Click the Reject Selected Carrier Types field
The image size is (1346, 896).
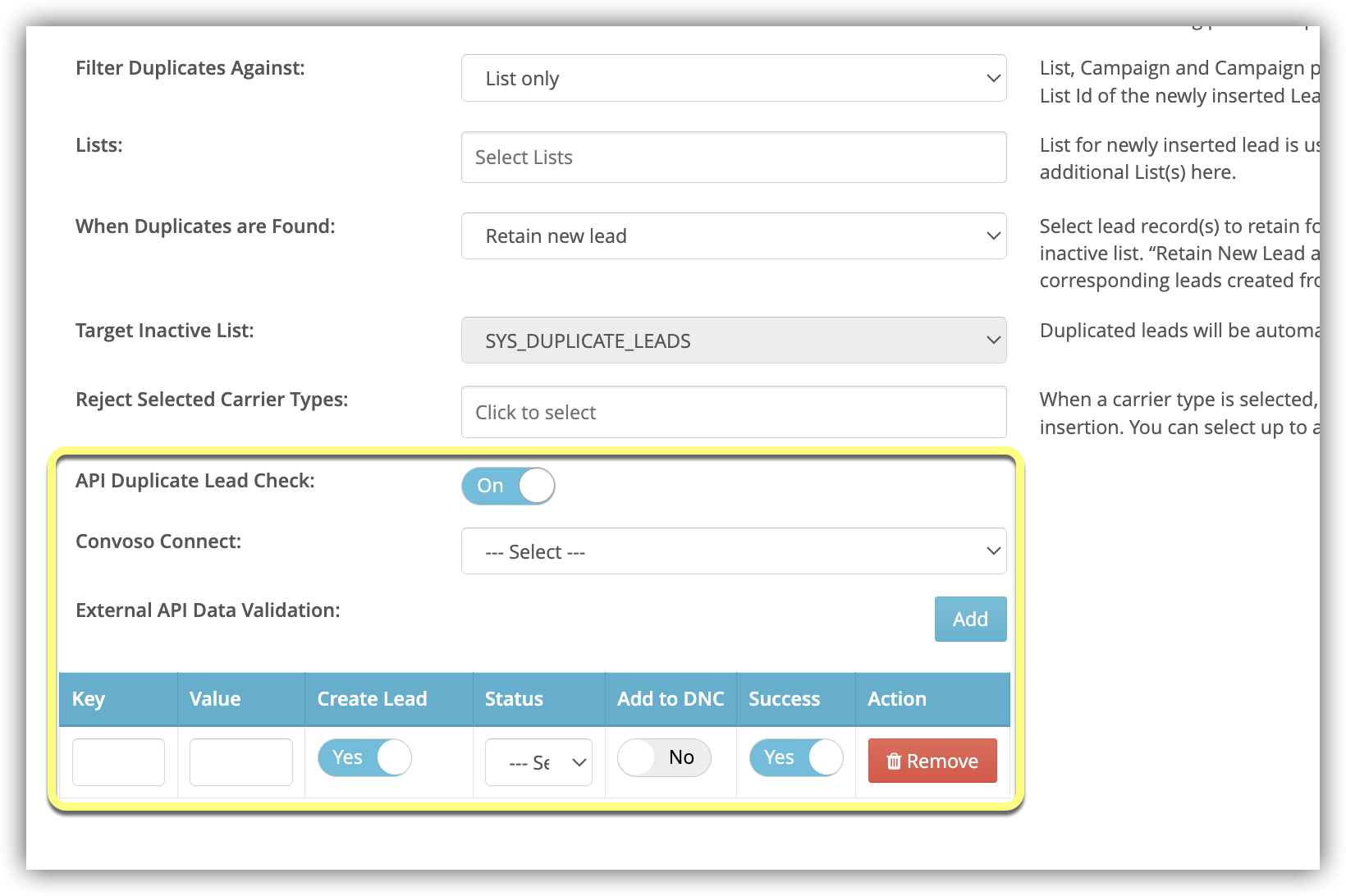[732, 413]
